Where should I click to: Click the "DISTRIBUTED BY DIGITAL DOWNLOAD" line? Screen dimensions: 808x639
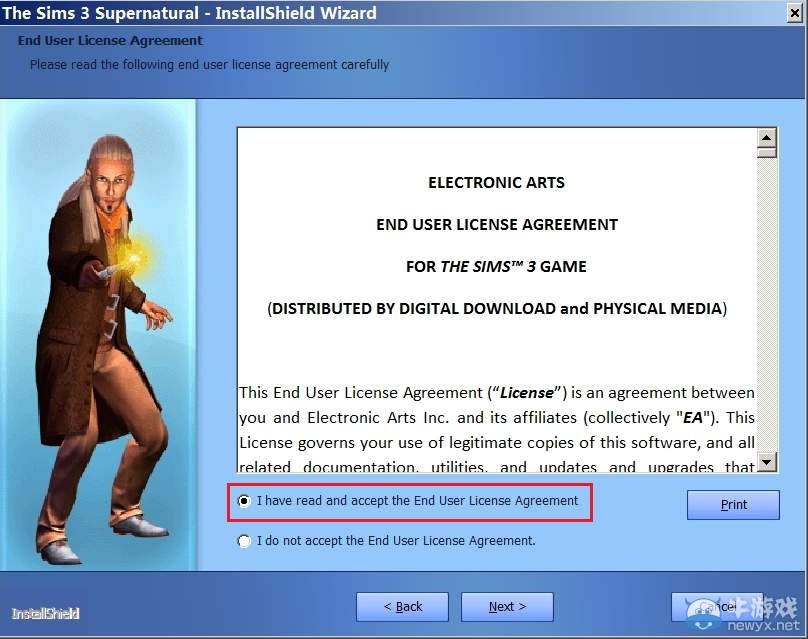click(497, 309)
